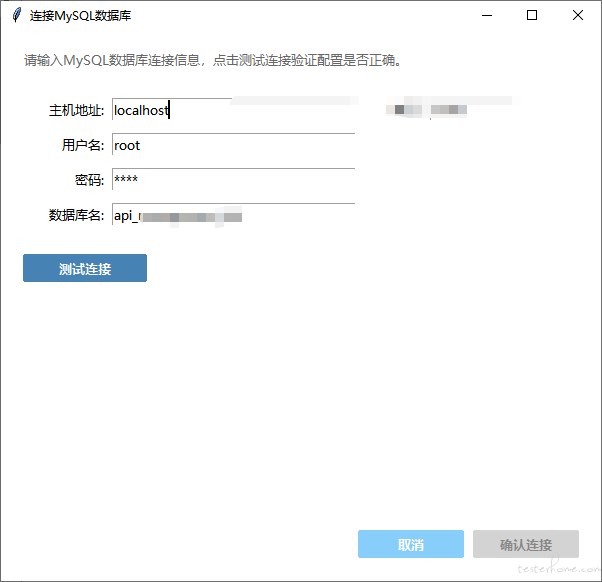The image size is (602, 582).
Task: Click the feather app icon in title bar
Action: [x=16, y=15]
